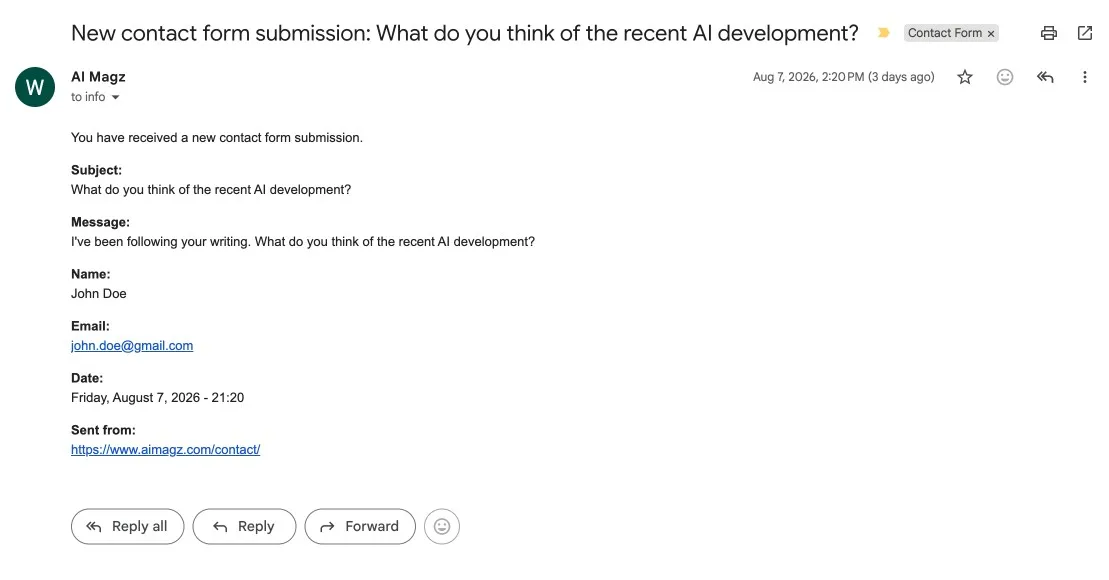The height and width of the screenshot is (580, 1109).
Task: Click the Aug 7, 2026 timestamp
Action: [x=843, y=77]
